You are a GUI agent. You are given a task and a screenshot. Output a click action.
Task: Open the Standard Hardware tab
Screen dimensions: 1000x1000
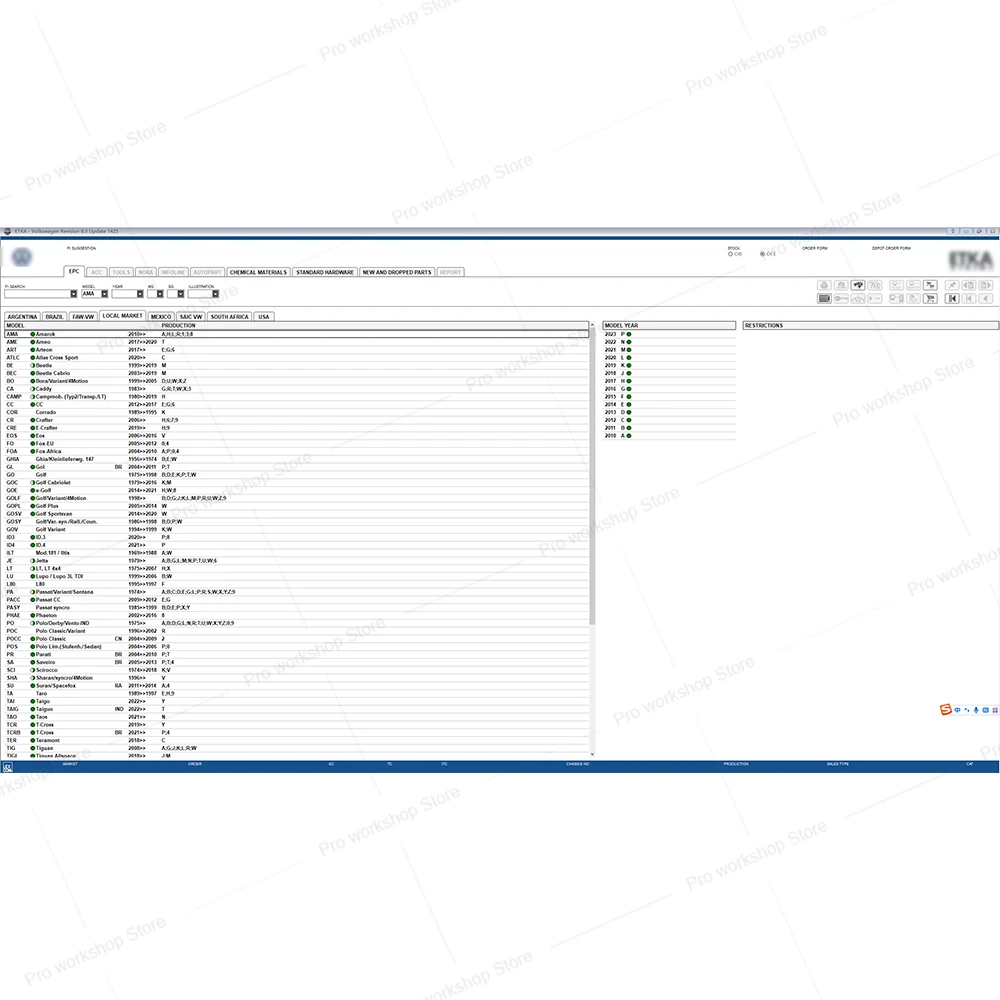[325, 272]
